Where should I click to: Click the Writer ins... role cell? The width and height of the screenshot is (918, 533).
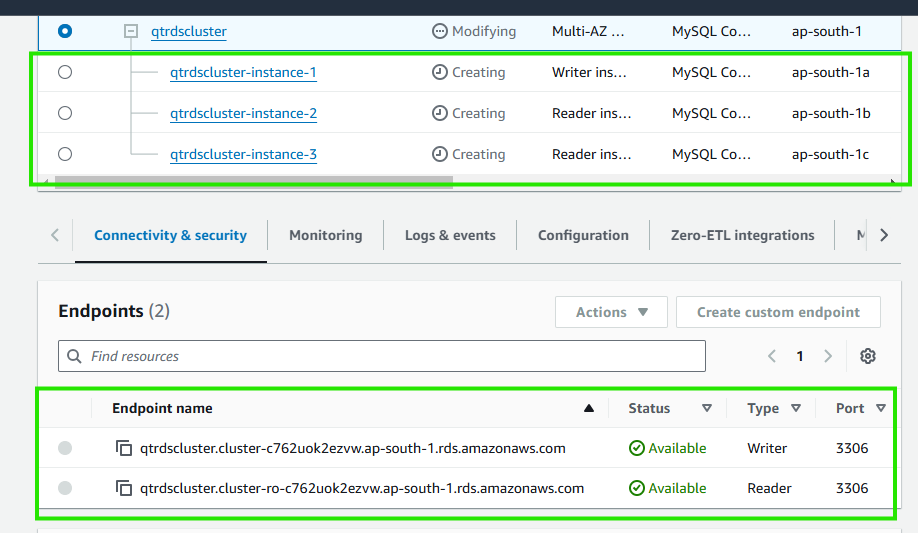click(589, 72)
